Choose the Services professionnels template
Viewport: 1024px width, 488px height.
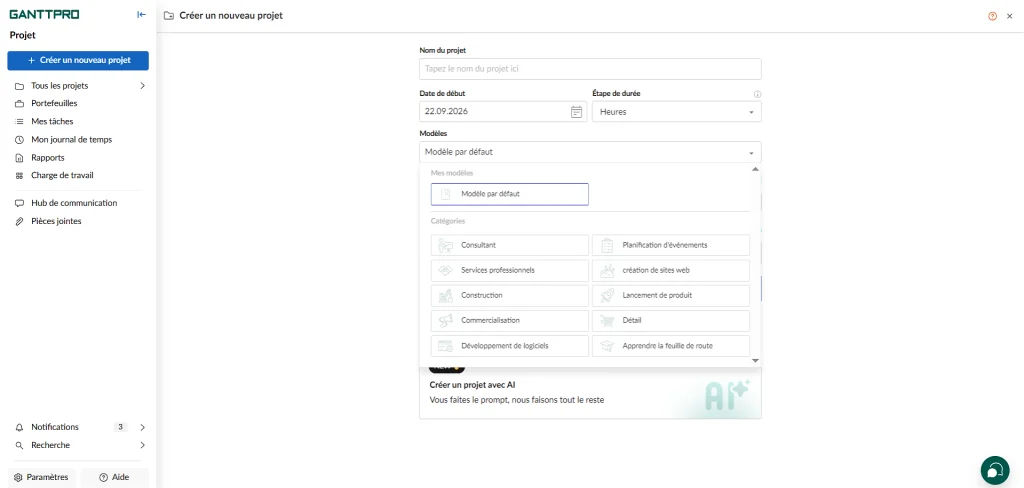point(510,270)
